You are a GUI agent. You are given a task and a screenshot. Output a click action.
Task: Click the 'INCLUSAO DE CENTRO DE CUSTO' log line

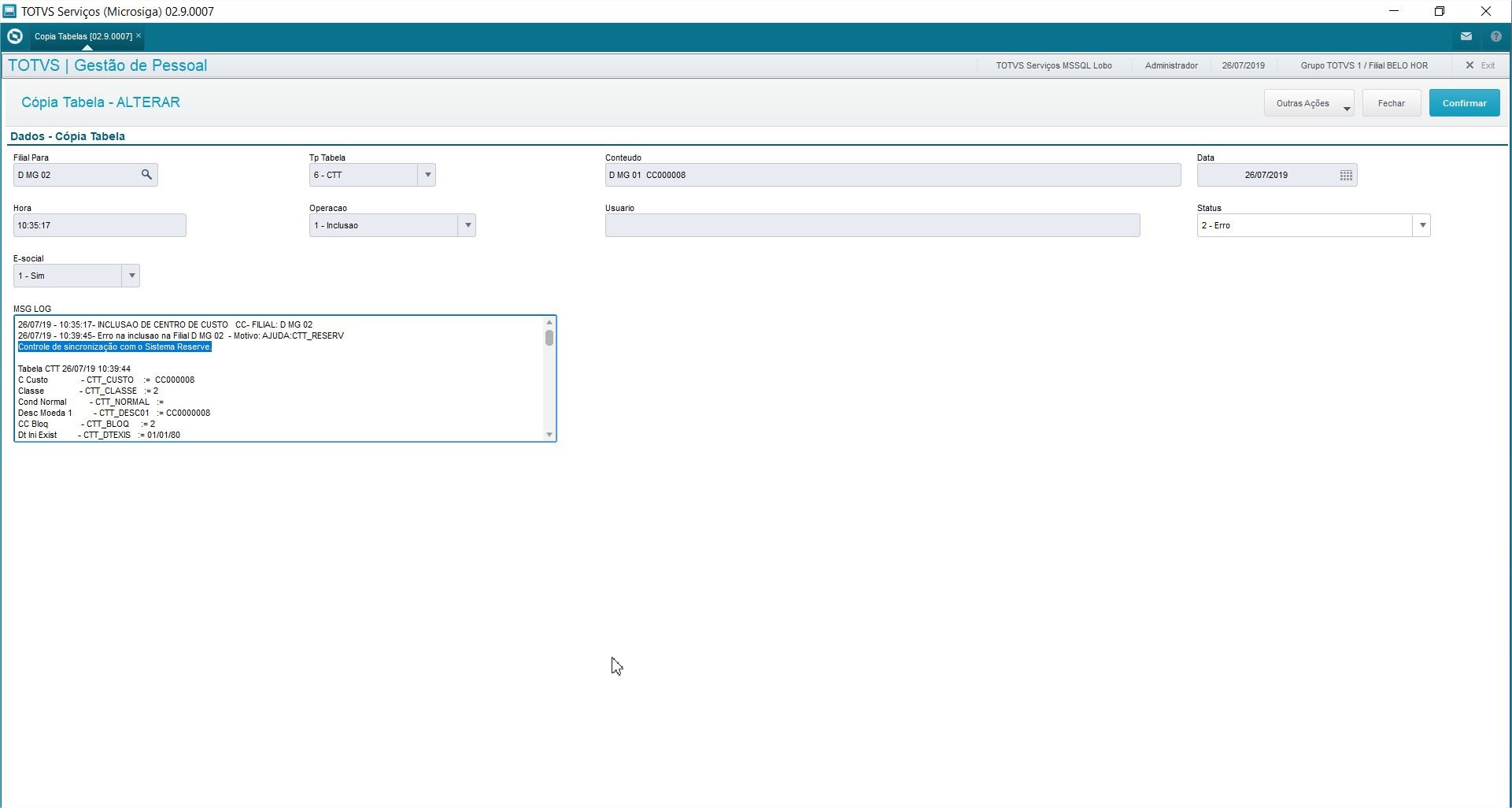(165, 324)
